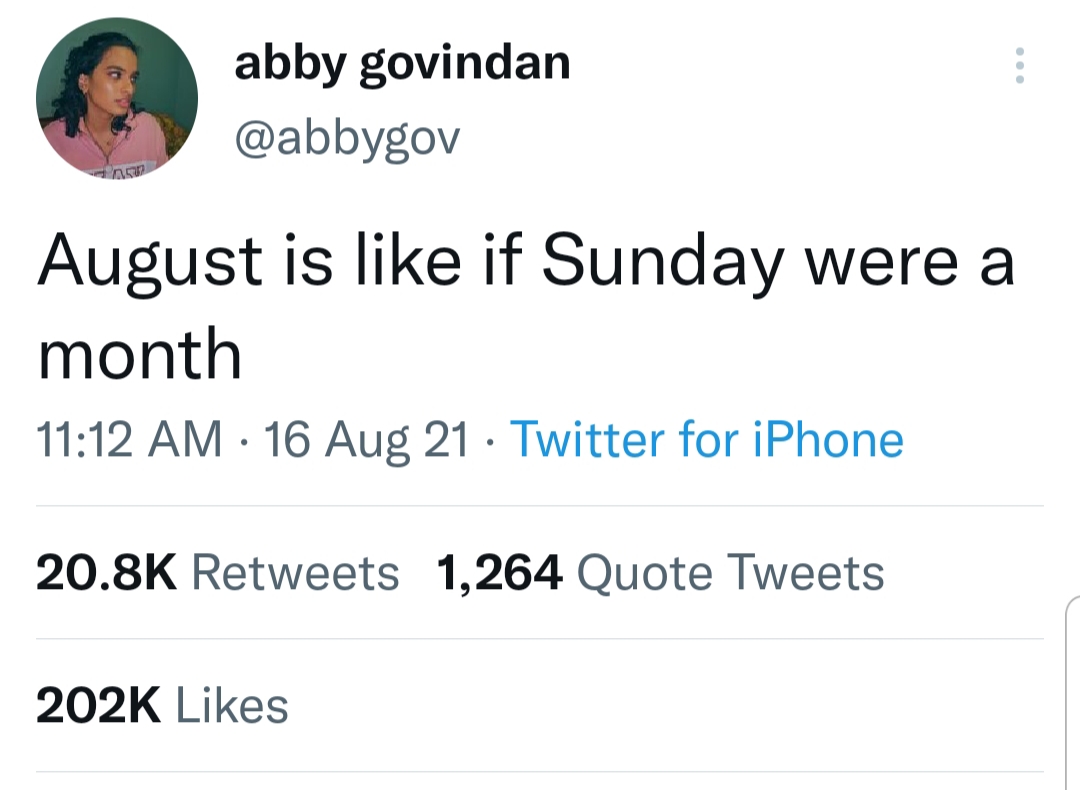Click the 1,264 quote count number
1080x790 pixels.
[x=499, y=573]
